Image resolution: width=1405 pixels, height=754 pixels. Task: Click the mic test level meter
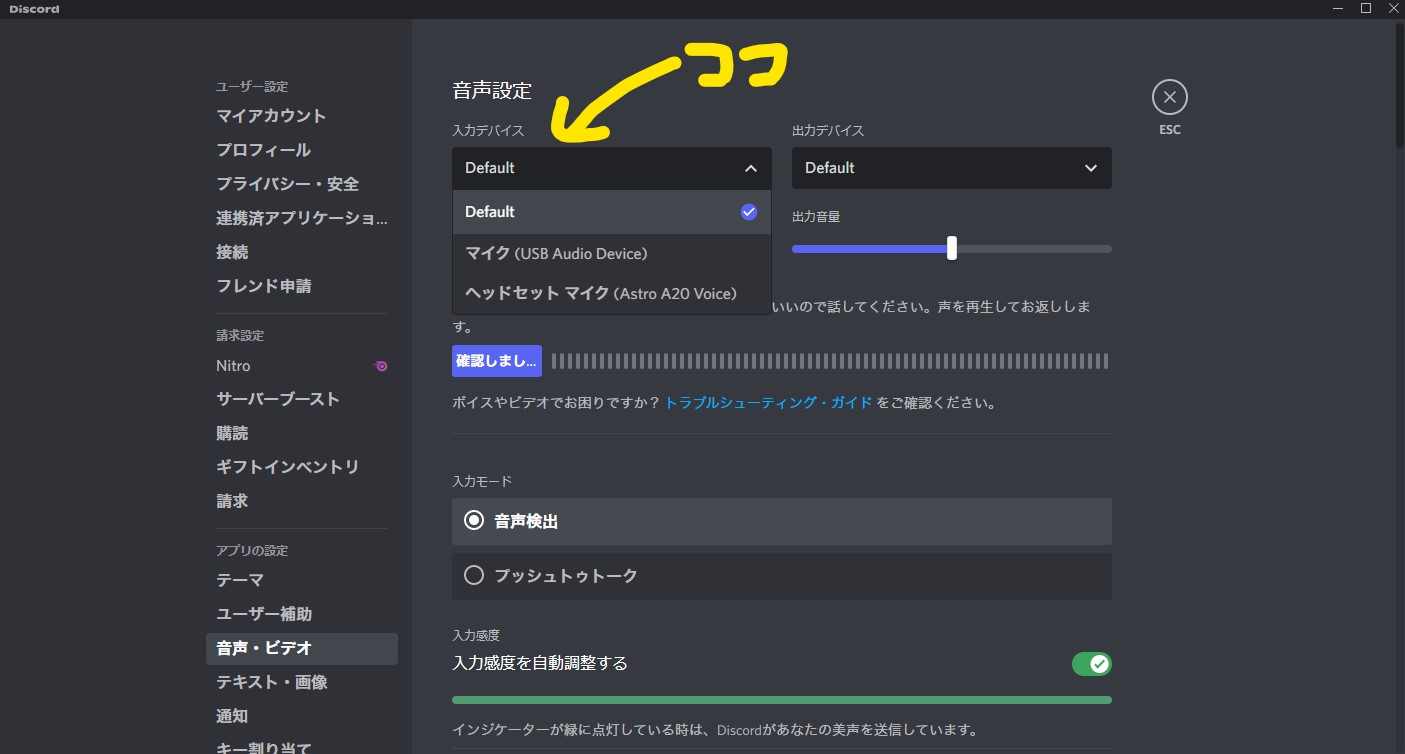(830, 361)
